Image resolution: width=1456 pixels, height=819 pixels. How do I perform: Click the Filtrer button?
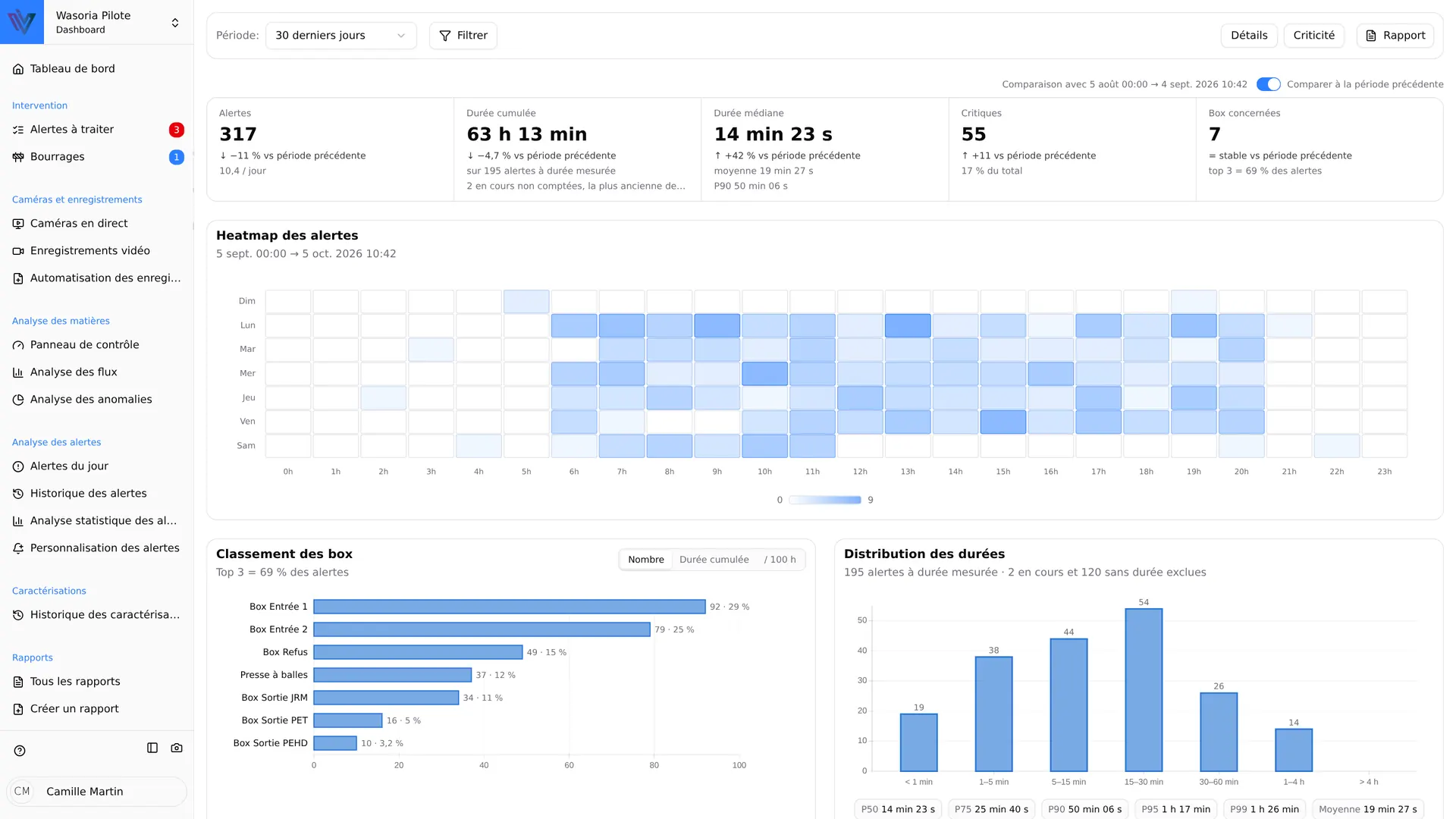(463, 36)
